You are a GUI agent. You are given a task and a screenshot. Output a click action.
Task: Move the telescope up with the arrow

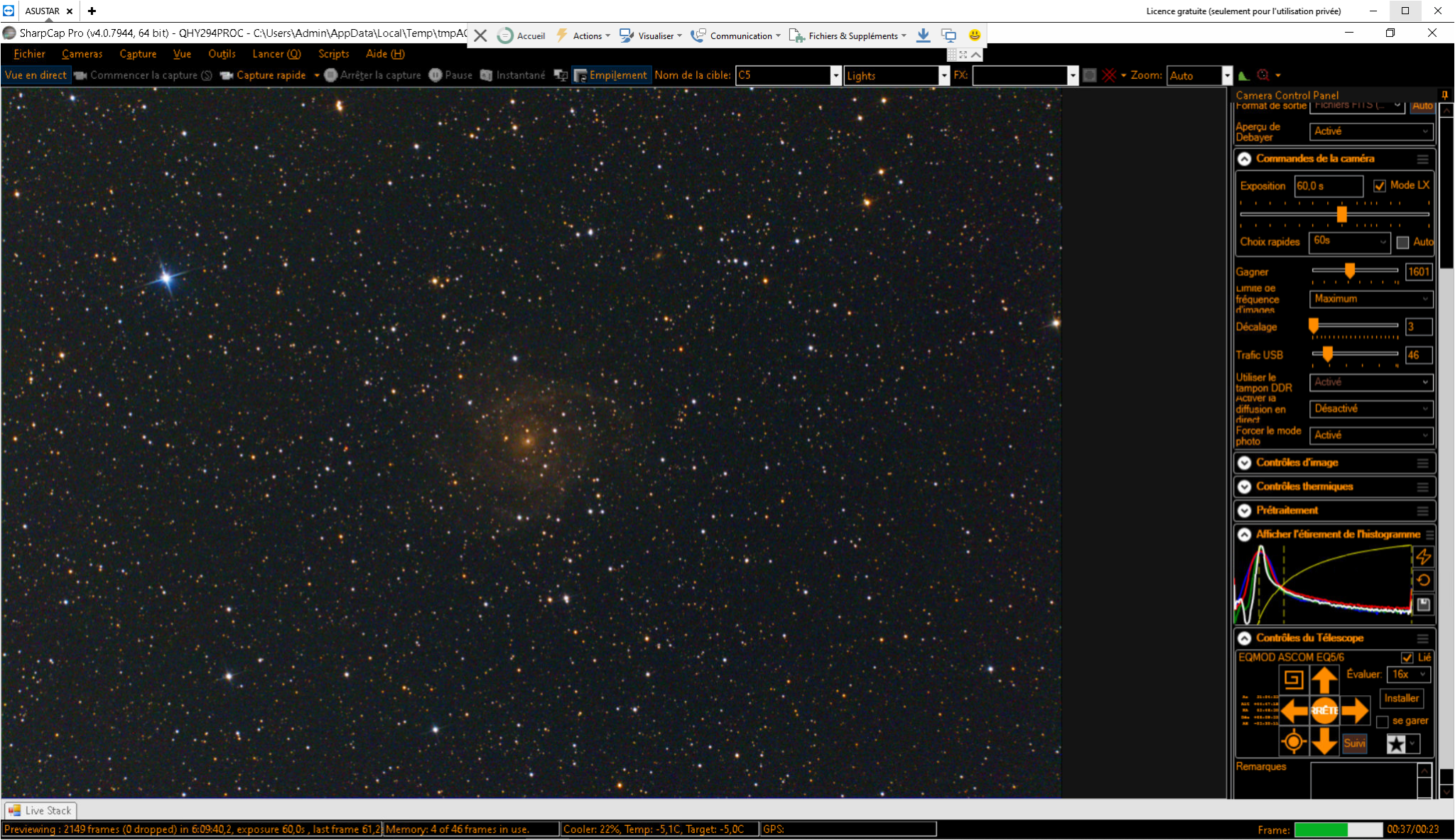coord(1324,680)
